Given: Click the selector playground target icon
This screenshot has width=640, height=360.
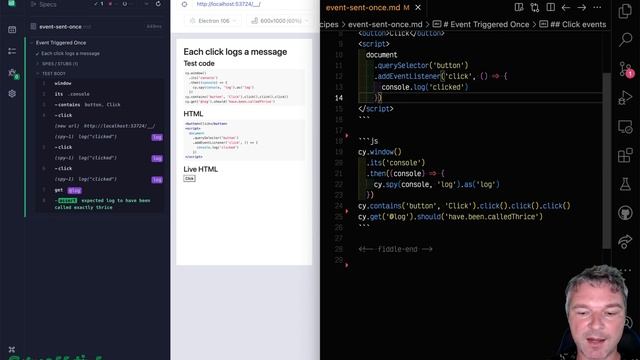Looking at the screenshot, I should 184,4.
